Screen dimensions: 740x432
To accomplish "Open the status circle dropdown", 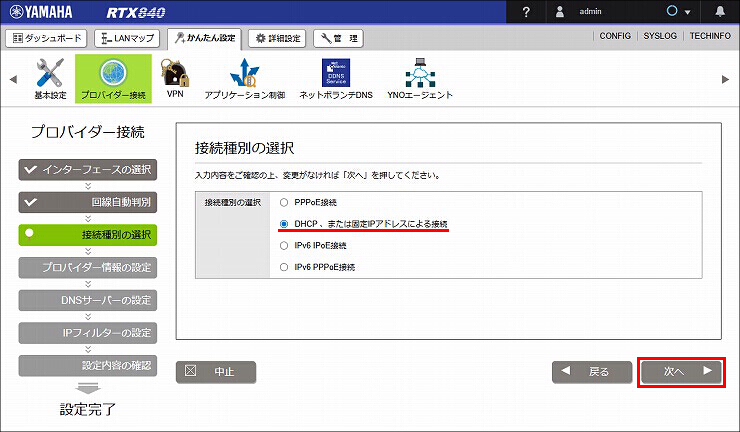I will click(678, 11).
